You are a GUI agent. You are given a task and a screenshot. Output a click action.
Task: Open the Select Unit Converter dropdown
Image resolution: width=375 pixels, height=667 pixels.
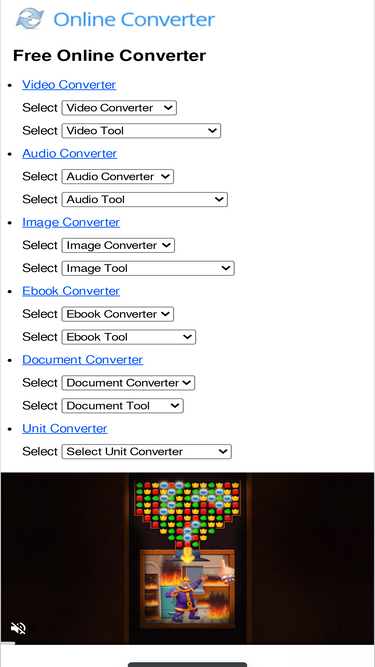point(147,452)
